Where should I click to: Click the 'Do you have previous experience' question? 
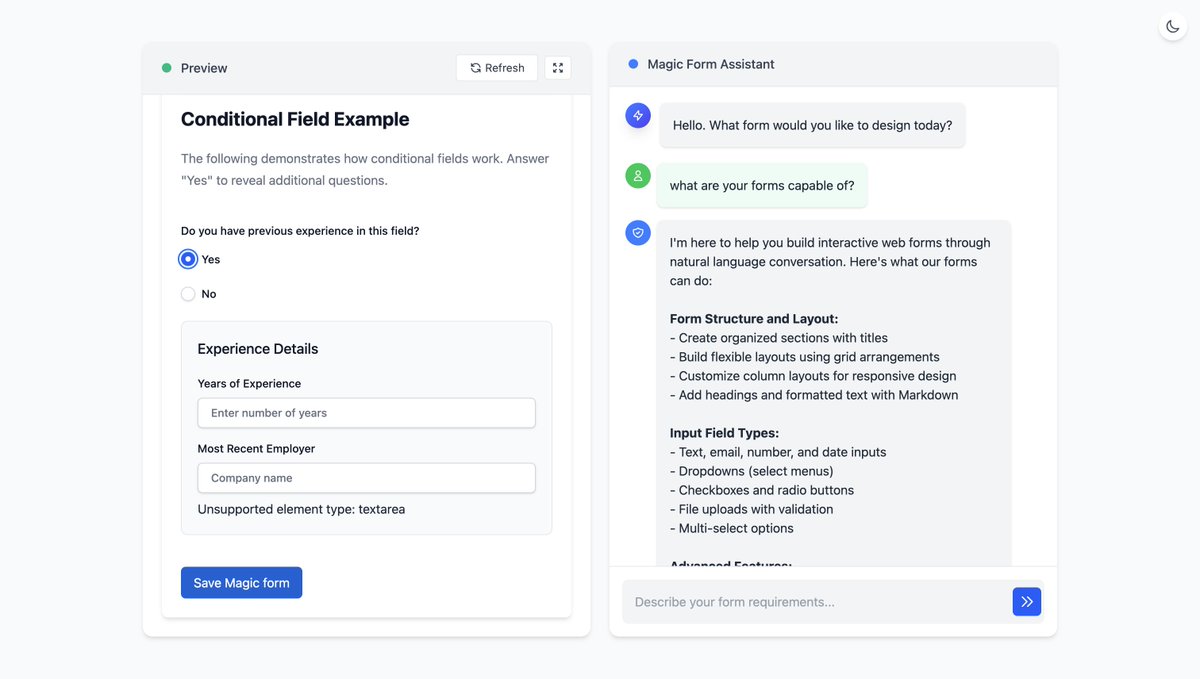[300, 231]
